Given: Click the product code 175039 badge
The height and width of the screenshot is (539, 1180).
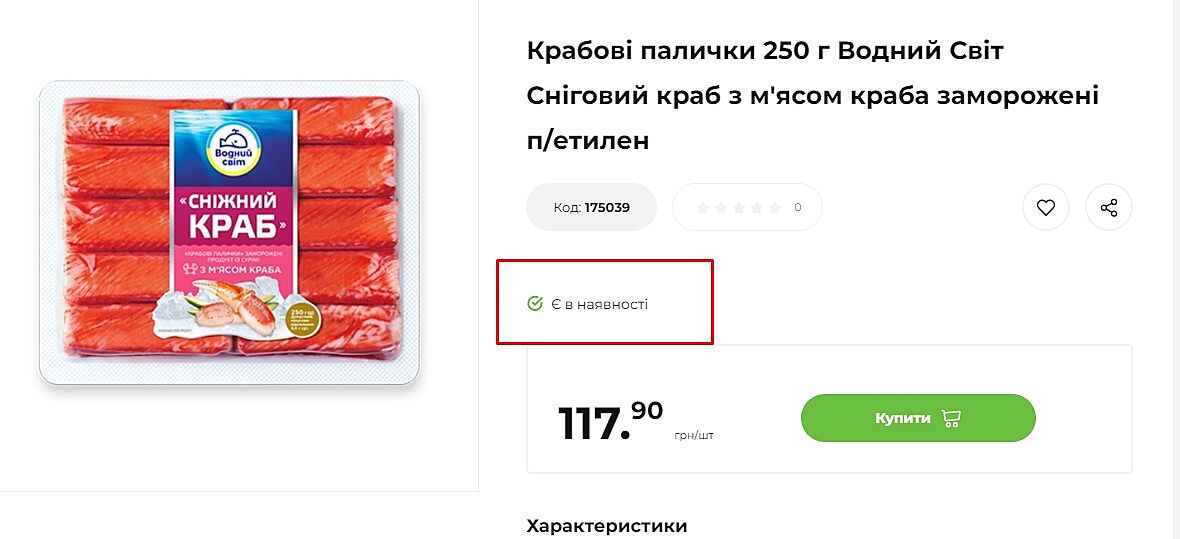Looking at the screenshot, I should tap(591, 208).
